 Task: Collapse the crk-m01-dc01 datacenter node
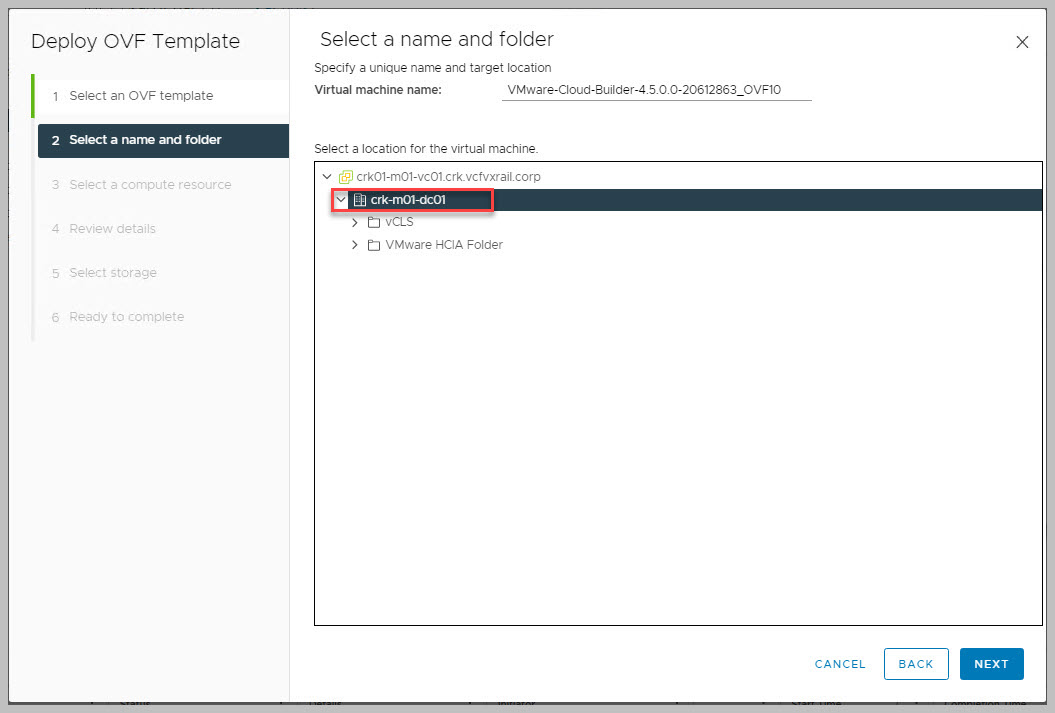pyautogui.click(x=341, y=200)
